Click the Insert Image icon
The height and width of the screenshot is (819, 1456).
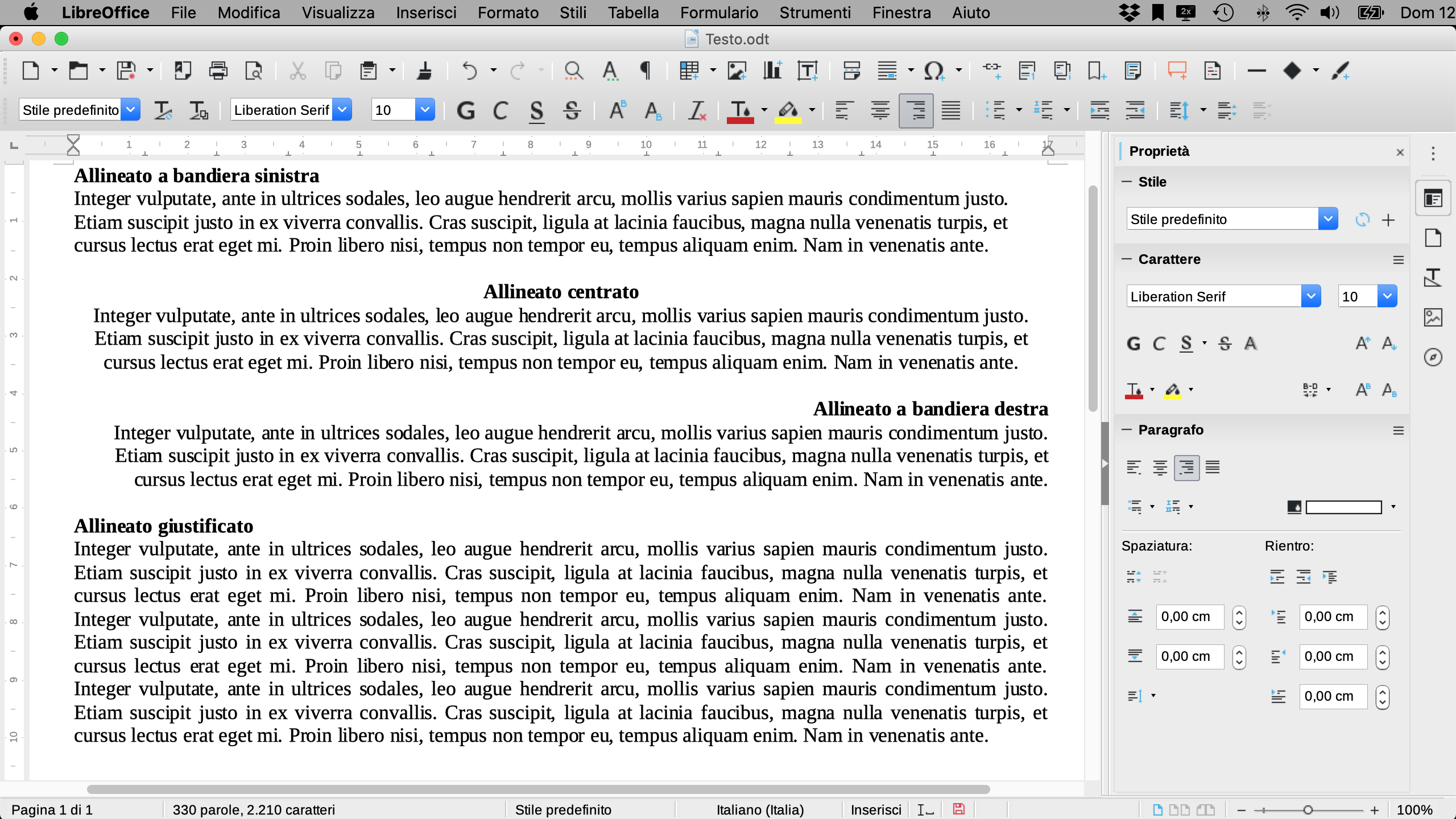point(737,71)
